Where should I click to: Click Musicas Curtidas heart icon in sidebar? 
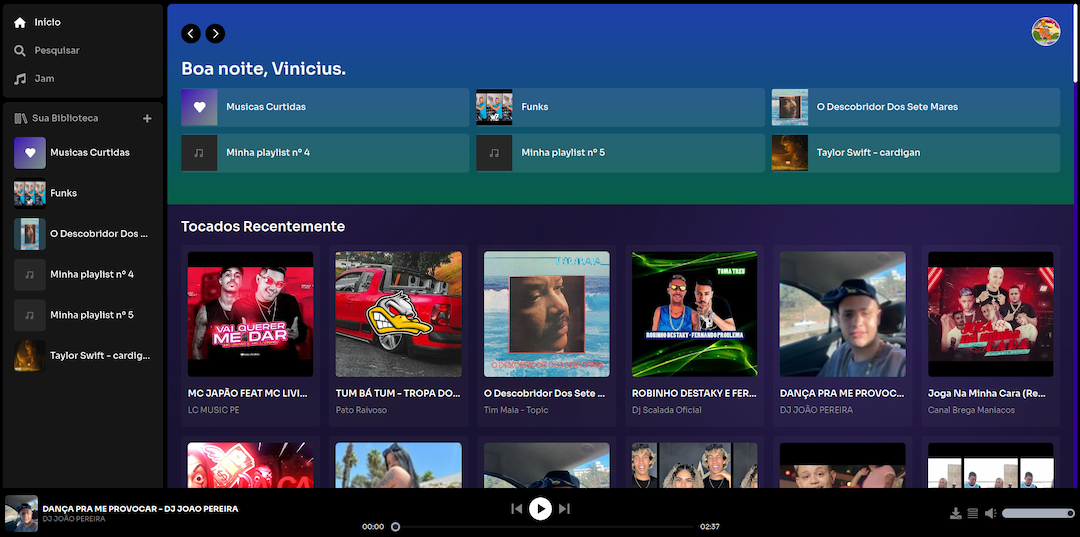point(30,153)
